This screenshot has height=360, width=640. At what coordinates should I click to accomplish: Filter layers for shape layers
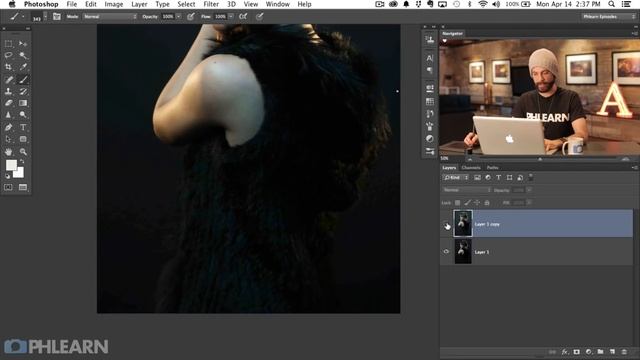tap(509, 178)
